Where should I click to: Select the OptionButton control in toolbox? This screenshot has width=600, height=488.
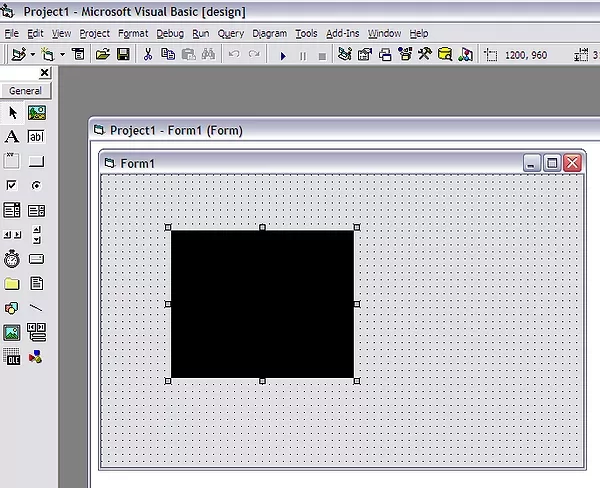[x=36, y=186]
